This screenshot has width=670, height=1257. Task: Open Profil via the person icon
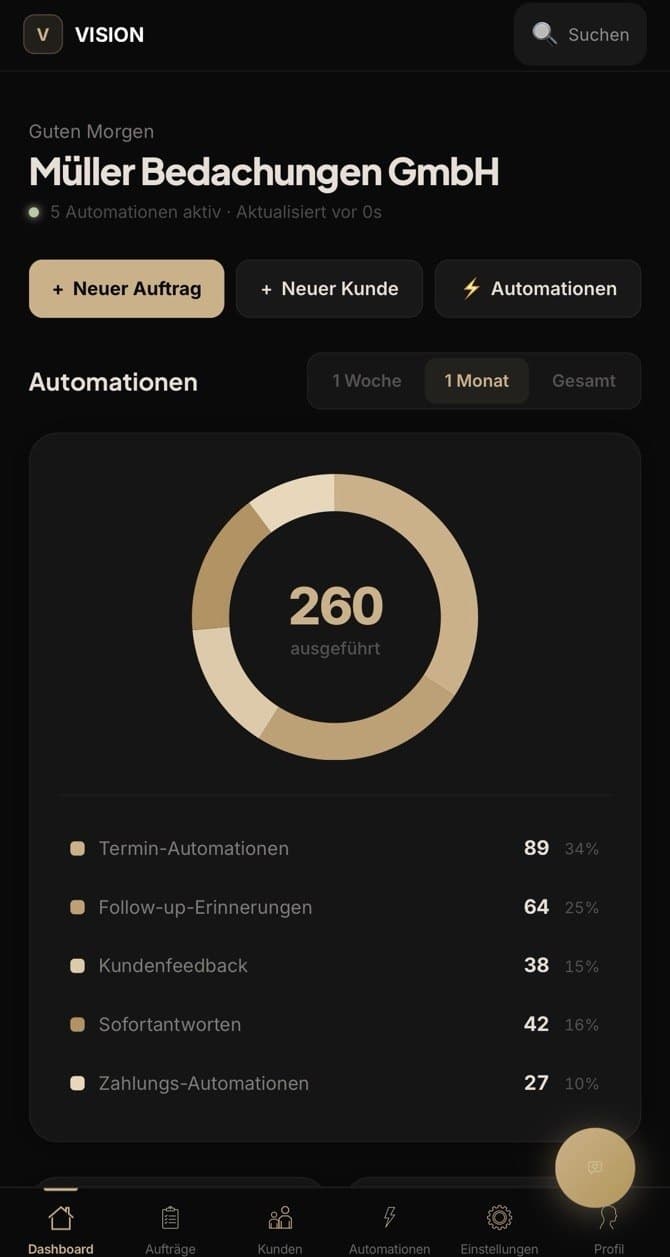608,1217
